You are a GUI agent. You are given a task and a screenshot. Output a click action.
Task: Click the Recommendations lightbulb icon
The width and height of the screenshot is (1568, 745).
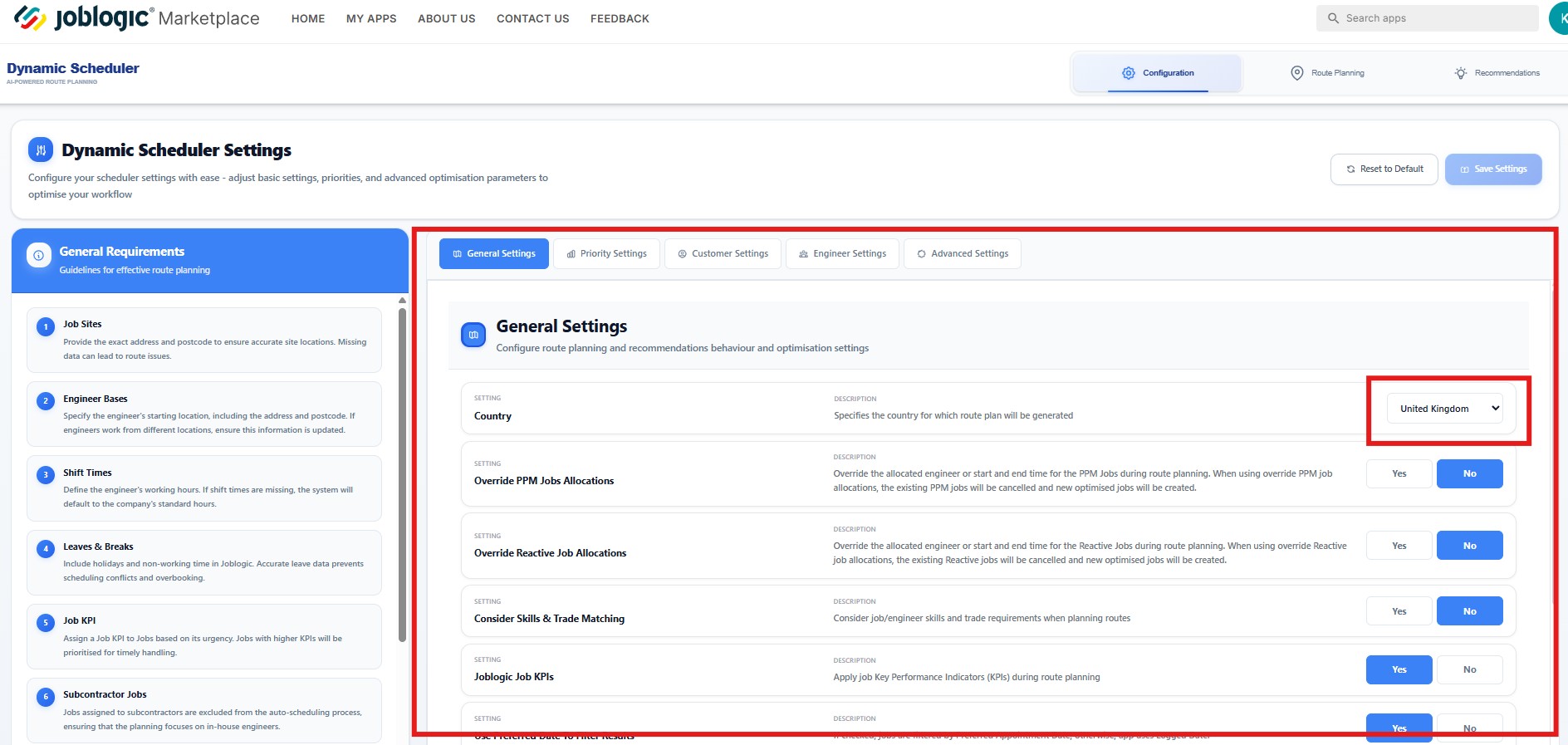coord(1461,73)
